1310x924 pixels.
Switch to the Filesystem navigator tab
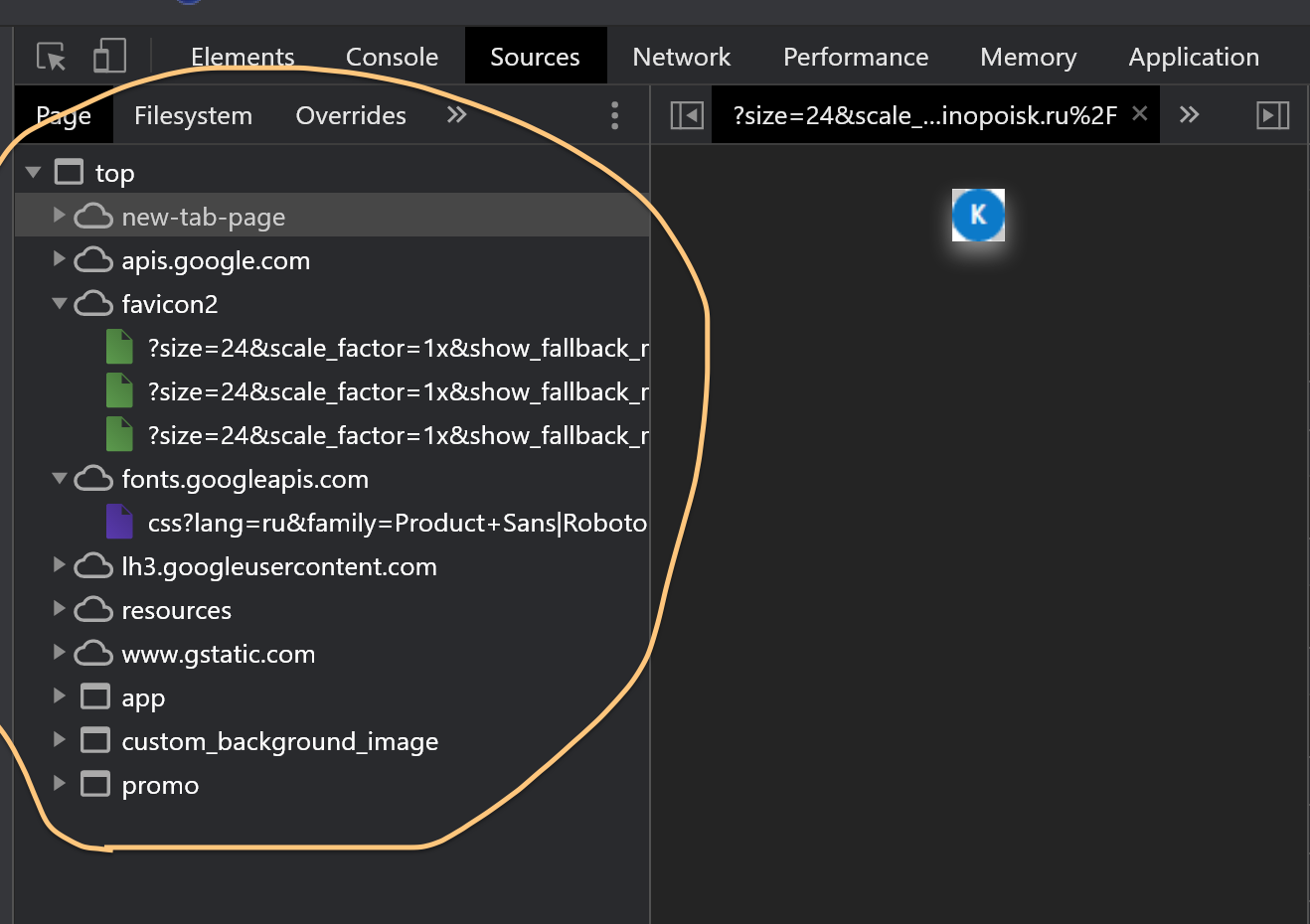pyautogui.click(x=193, y=115)
